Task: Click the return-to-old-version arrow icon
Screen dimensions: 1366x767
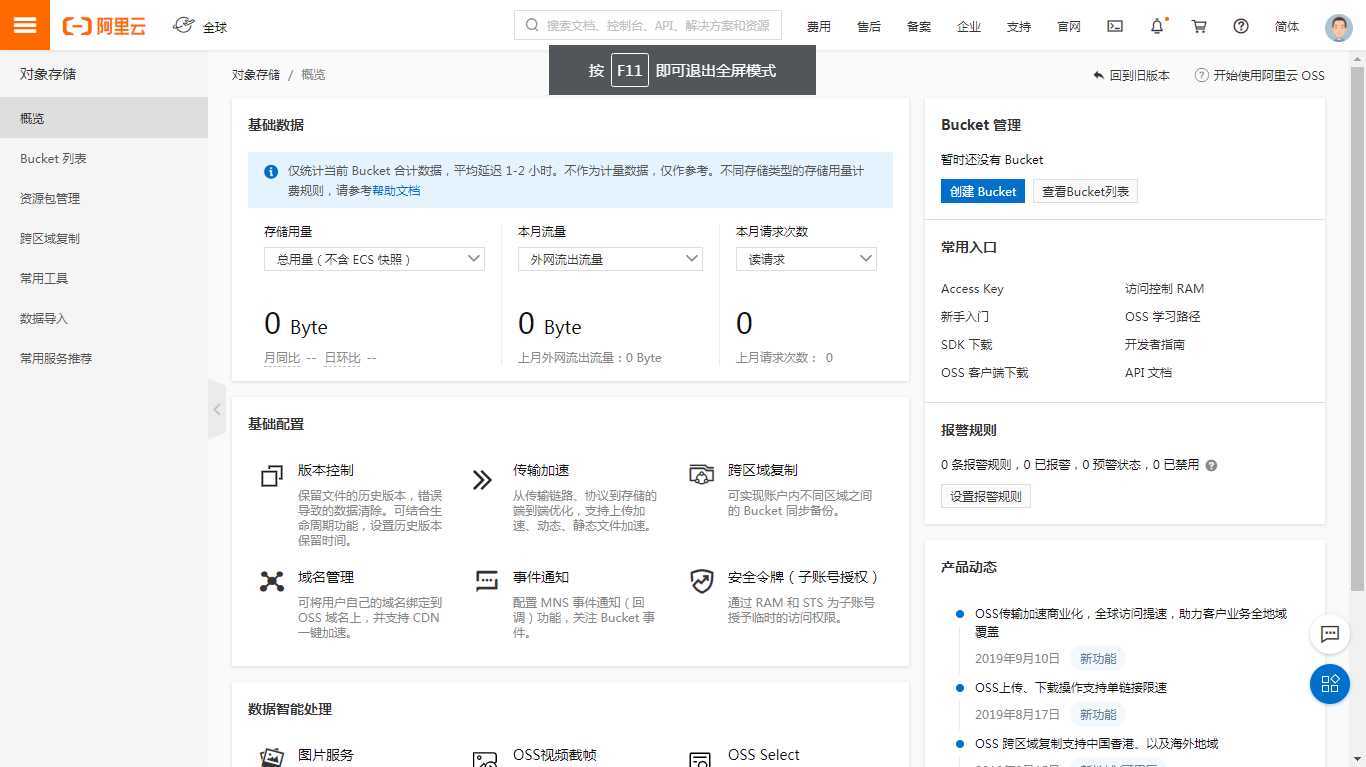Action: (x=1098, y=75)
